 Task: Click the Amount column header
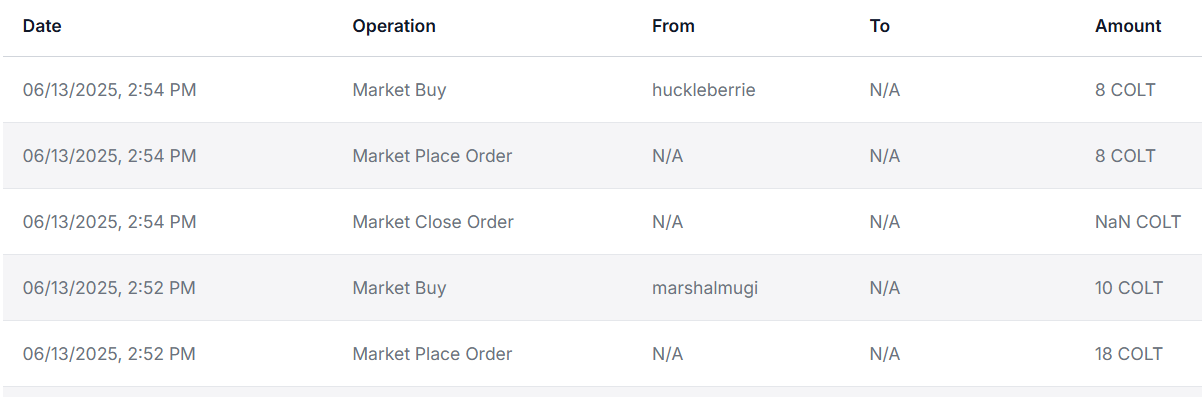click(1128, 26)
